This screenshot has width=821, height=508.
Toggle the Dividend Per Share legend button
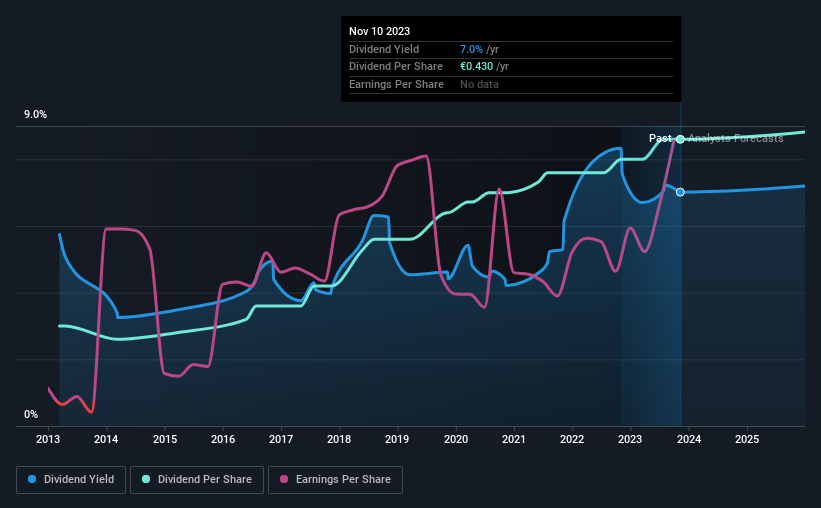(x=197, y=480)
